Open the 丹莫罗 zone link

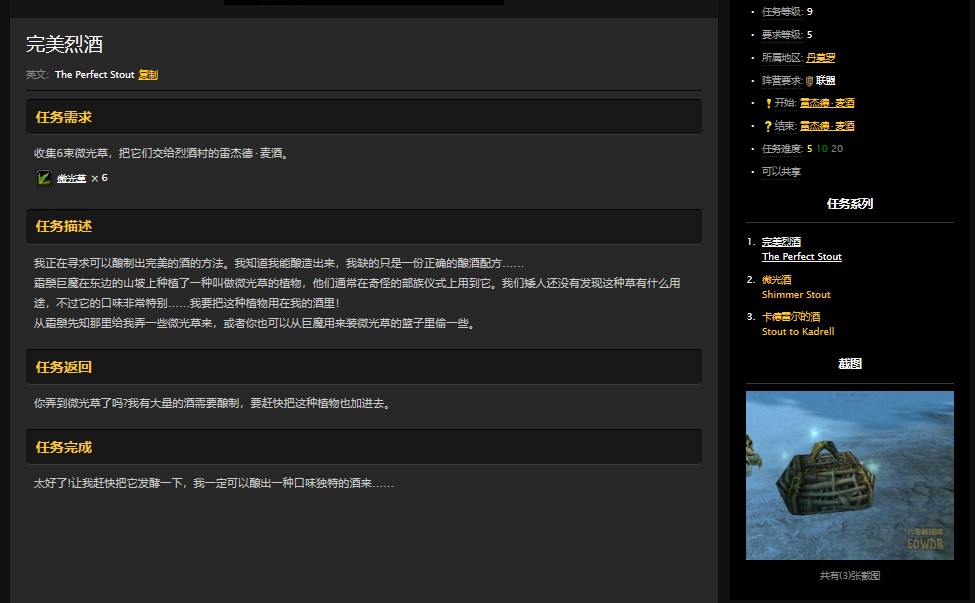click(821, 58)
